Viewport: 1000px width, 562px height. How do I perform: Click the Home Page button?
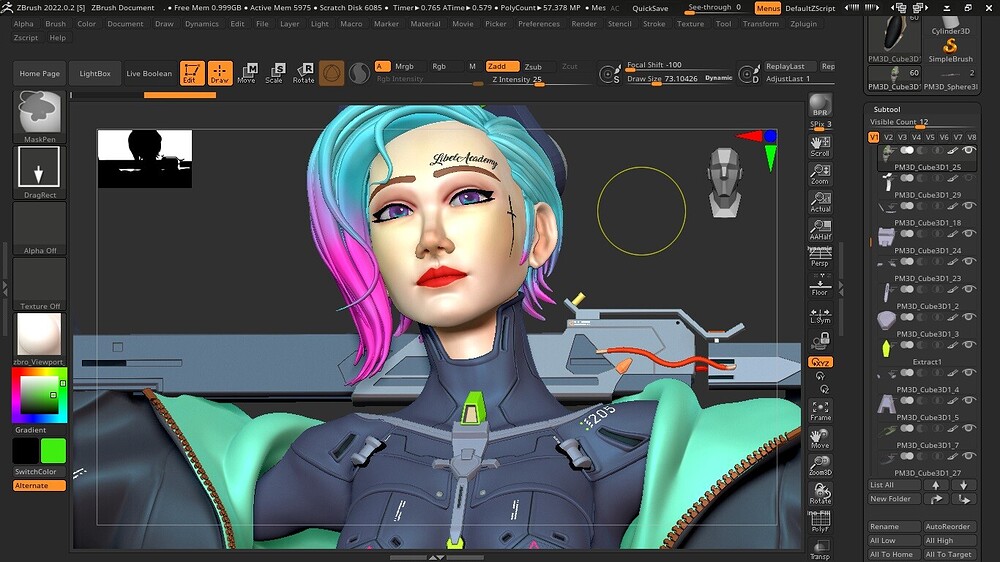40,73
